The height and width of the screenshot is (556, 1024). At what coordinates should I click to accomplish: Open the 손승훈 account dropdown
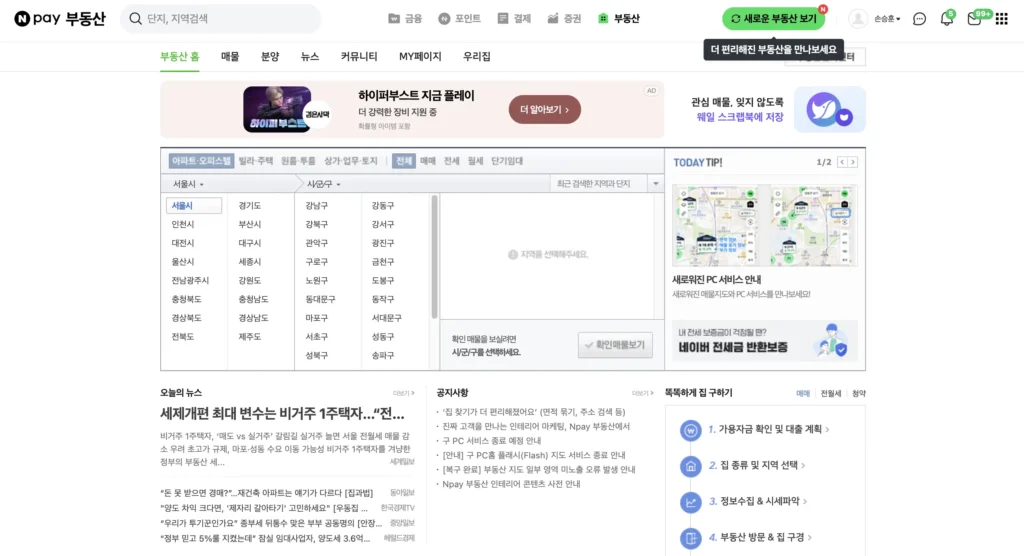coord(887,19)
